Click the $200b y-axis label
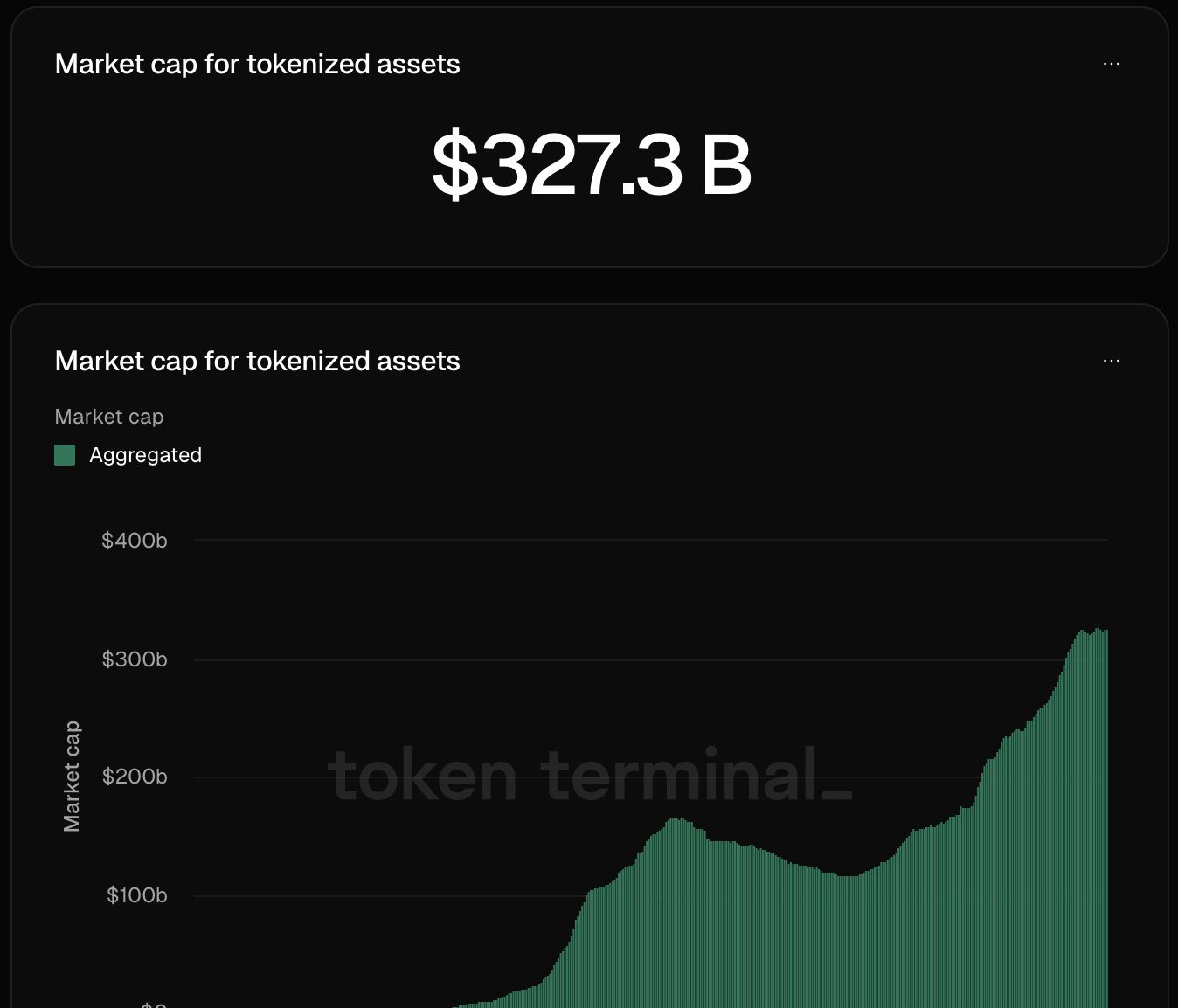The width and height of the screenshot is (1178, 1008). [135, 777]
